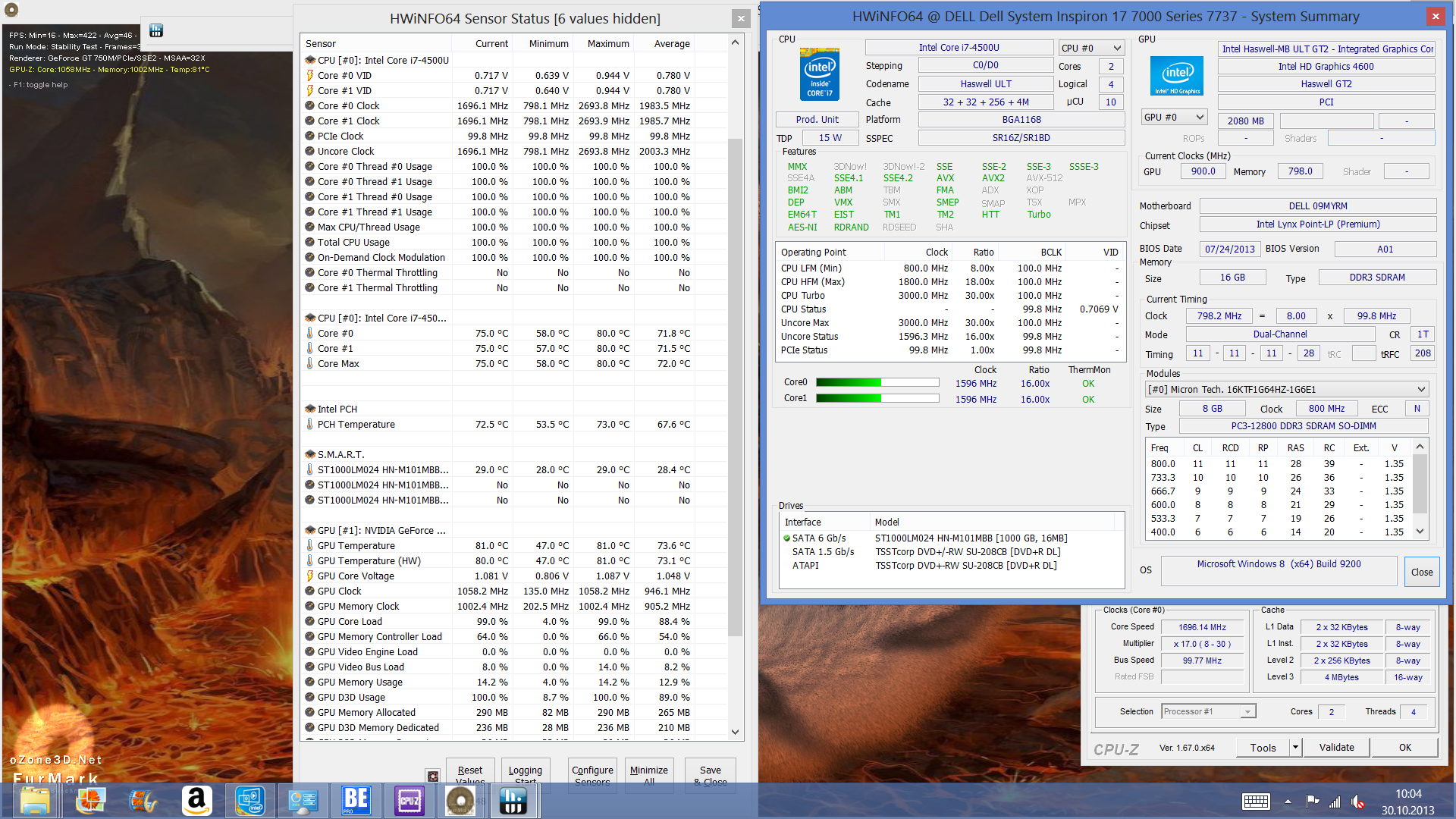
Task: Click the memory timing table scroll-down arrow
Action: 1420,532
